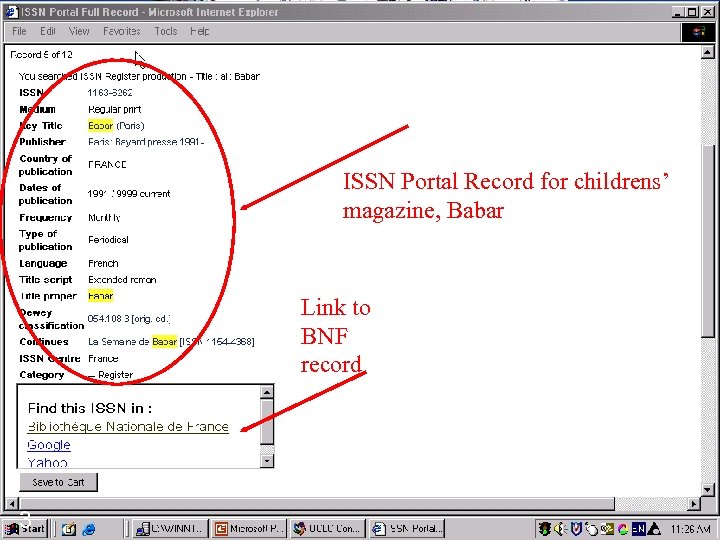Click the ISSN Centre value France
Screen dimensions: 720x540
click(103, 358)
